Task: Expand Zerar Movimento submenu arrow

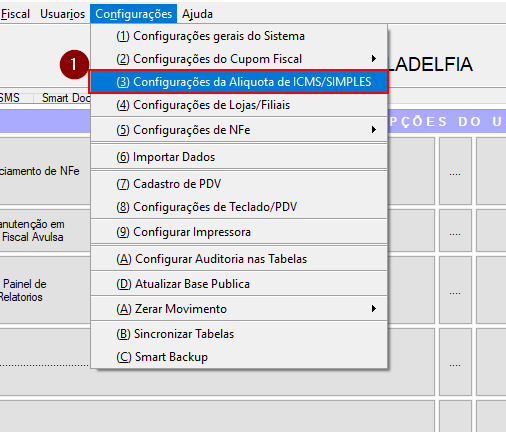Action: pyautogui.click(x=374, y=309)
